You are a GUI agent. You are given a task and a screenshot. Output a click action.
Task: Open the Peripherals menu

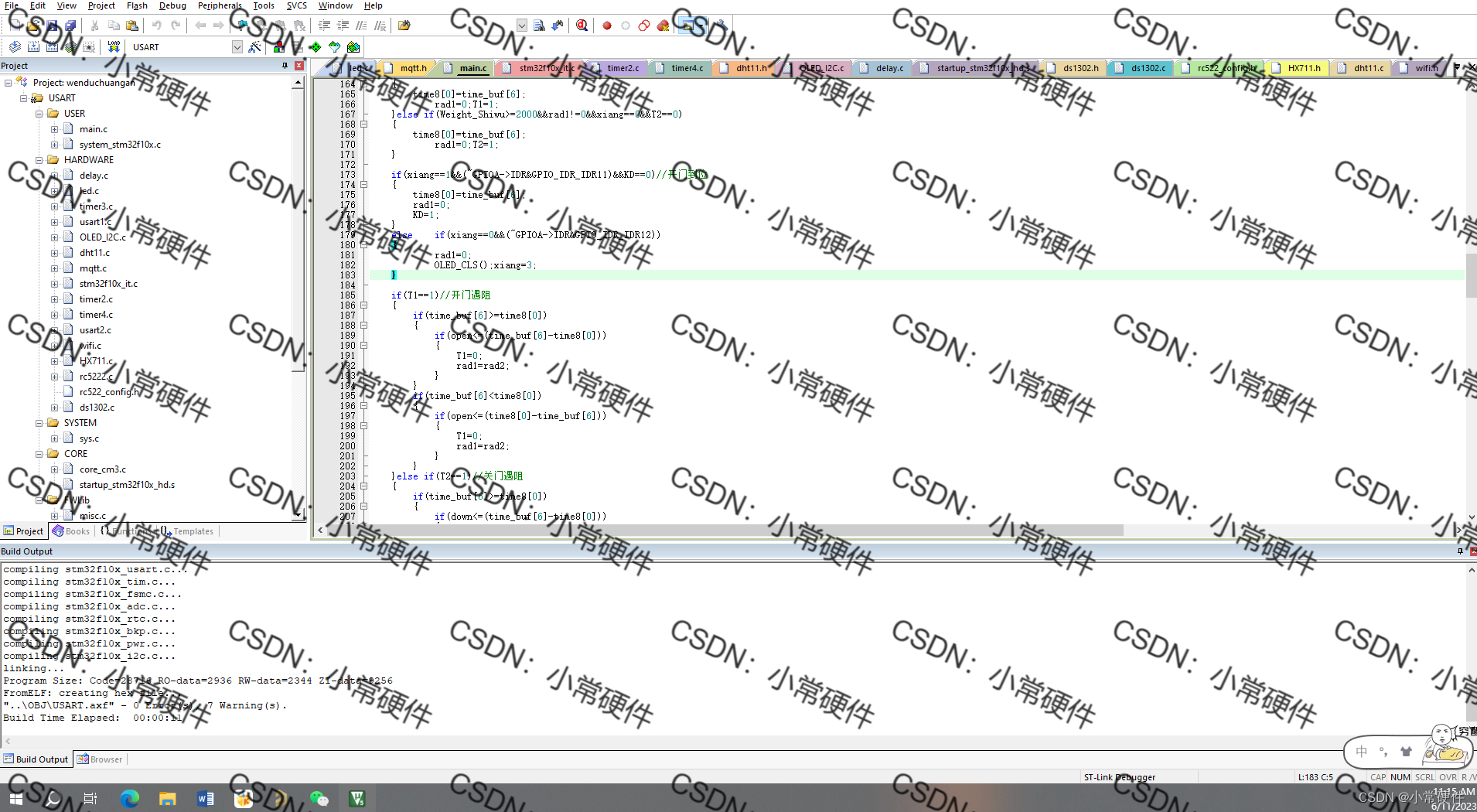coord(219,5)
